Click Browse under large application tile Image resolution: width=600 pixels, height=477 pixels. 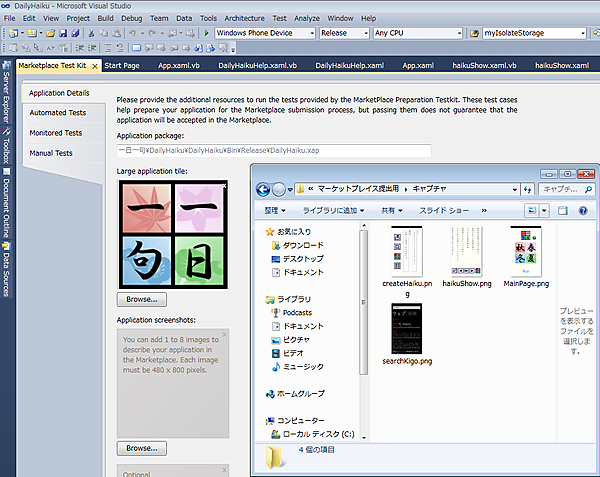click(x=142, y=298)
